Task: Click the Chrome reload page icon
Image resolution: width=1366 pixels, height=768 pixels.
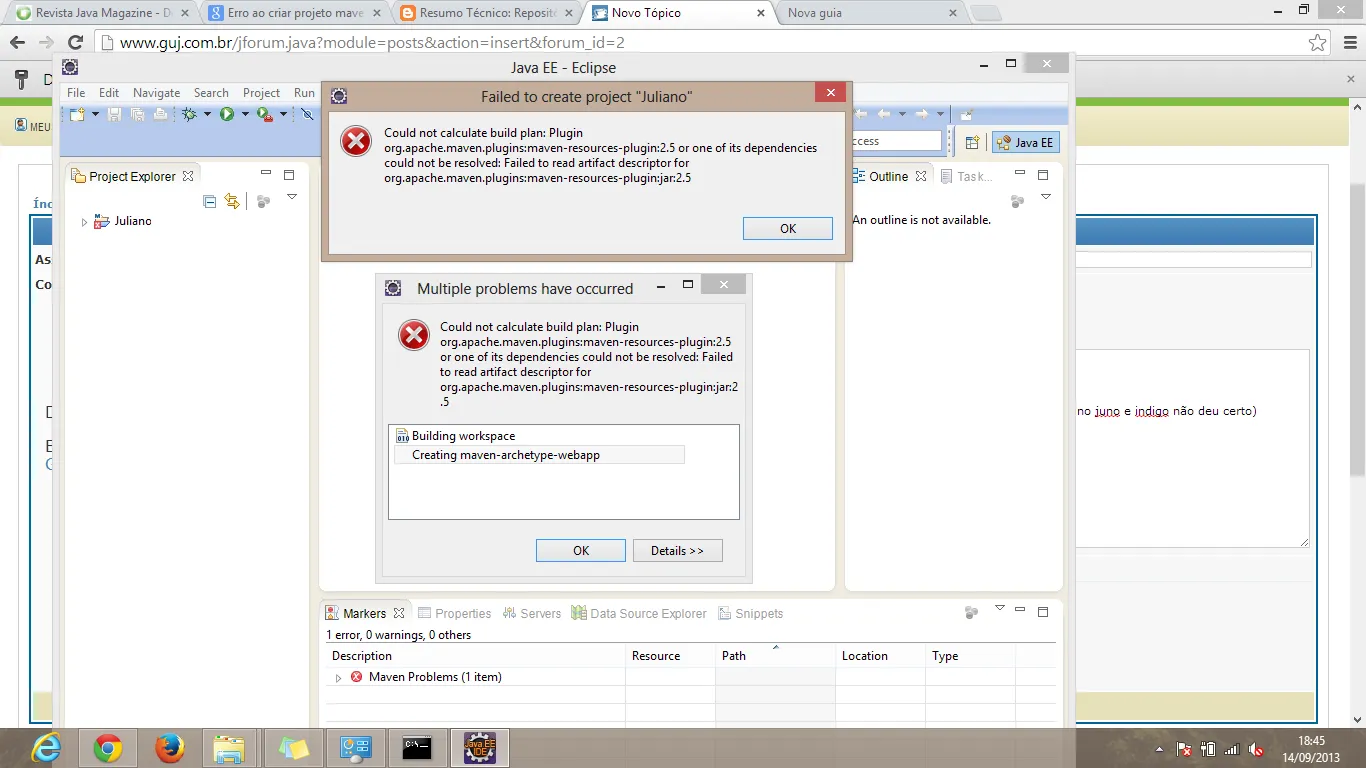Action: click(75, 43)
